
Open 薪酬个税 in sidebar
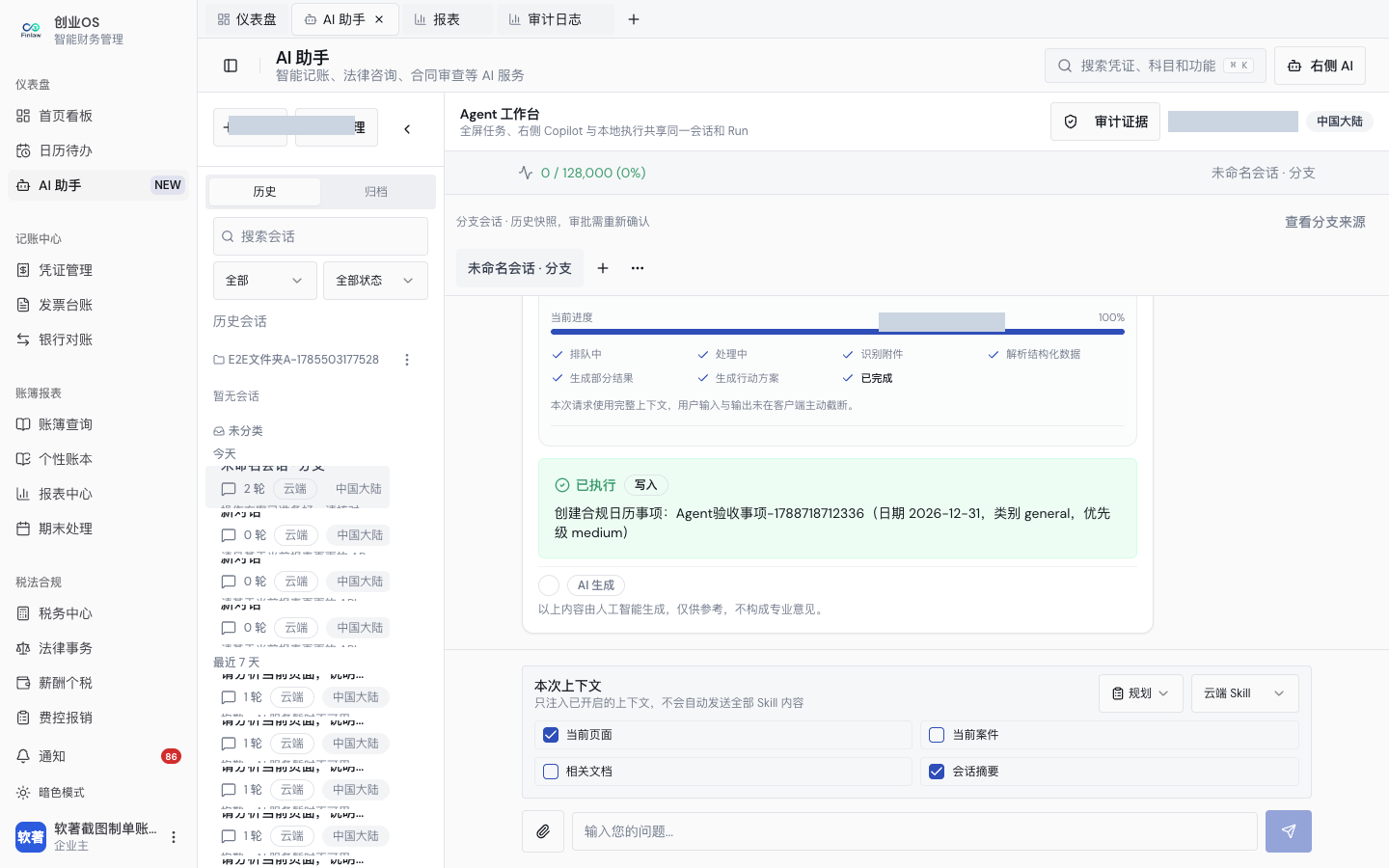tap(96, 683)
